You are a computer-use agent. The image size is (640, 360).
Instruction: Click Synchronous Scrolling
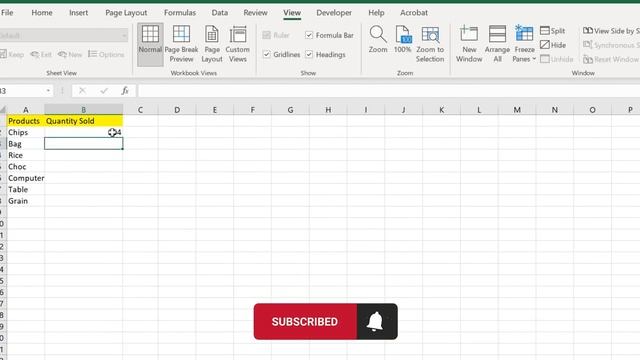click(x=611, y=45)
